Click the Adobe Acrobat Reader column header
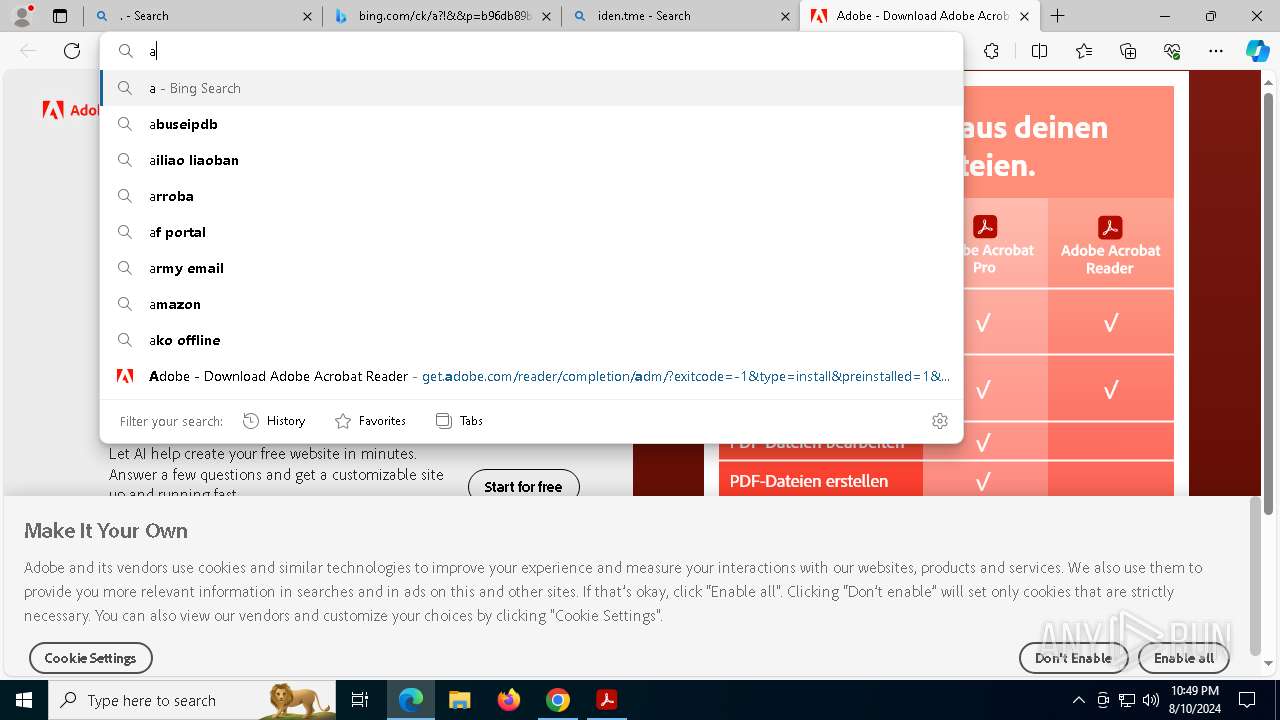 click(x=1110, y=244)
